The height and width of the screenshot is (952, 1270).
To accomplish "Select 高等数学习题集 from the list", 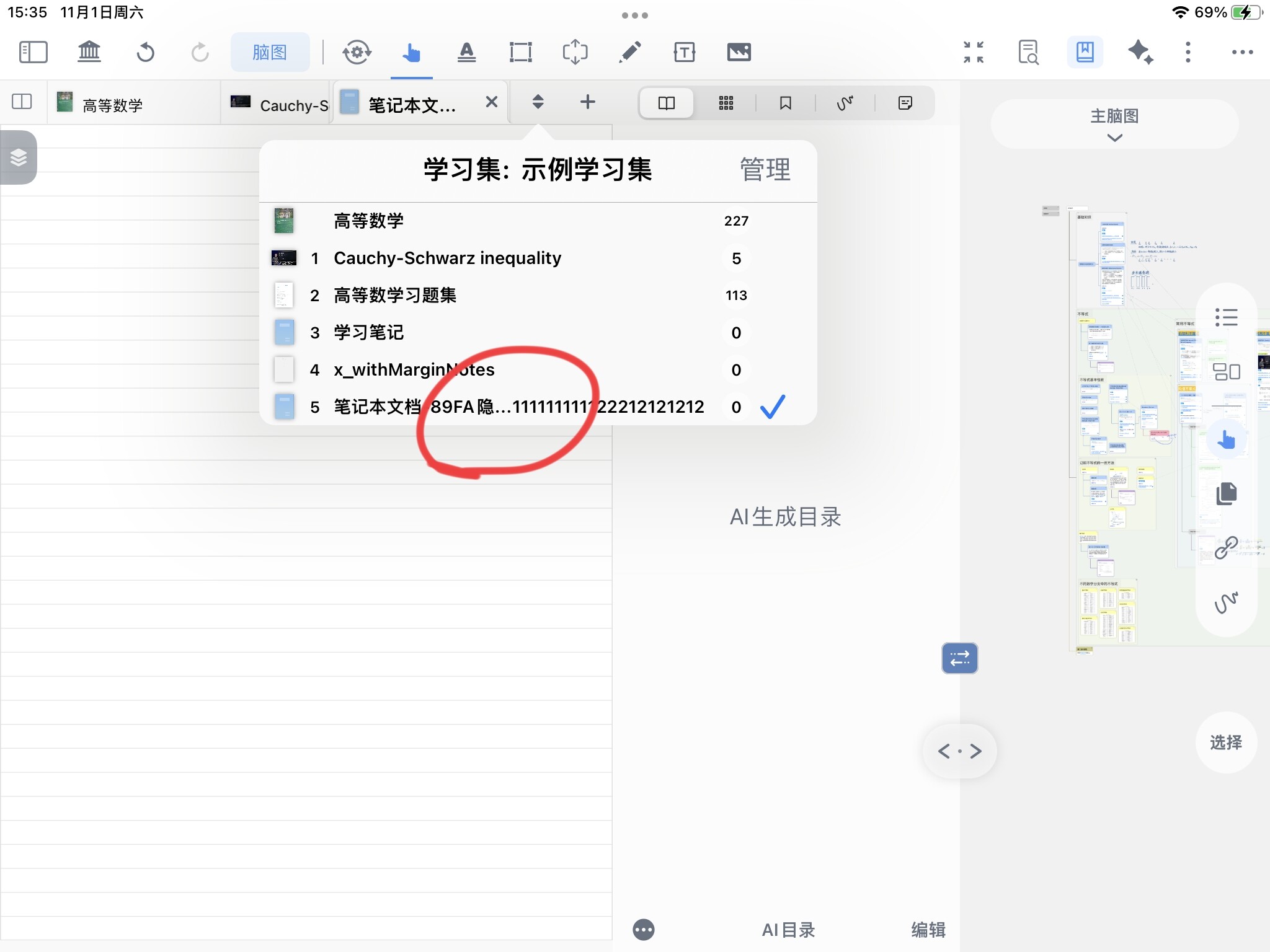I will coord(394,296).
